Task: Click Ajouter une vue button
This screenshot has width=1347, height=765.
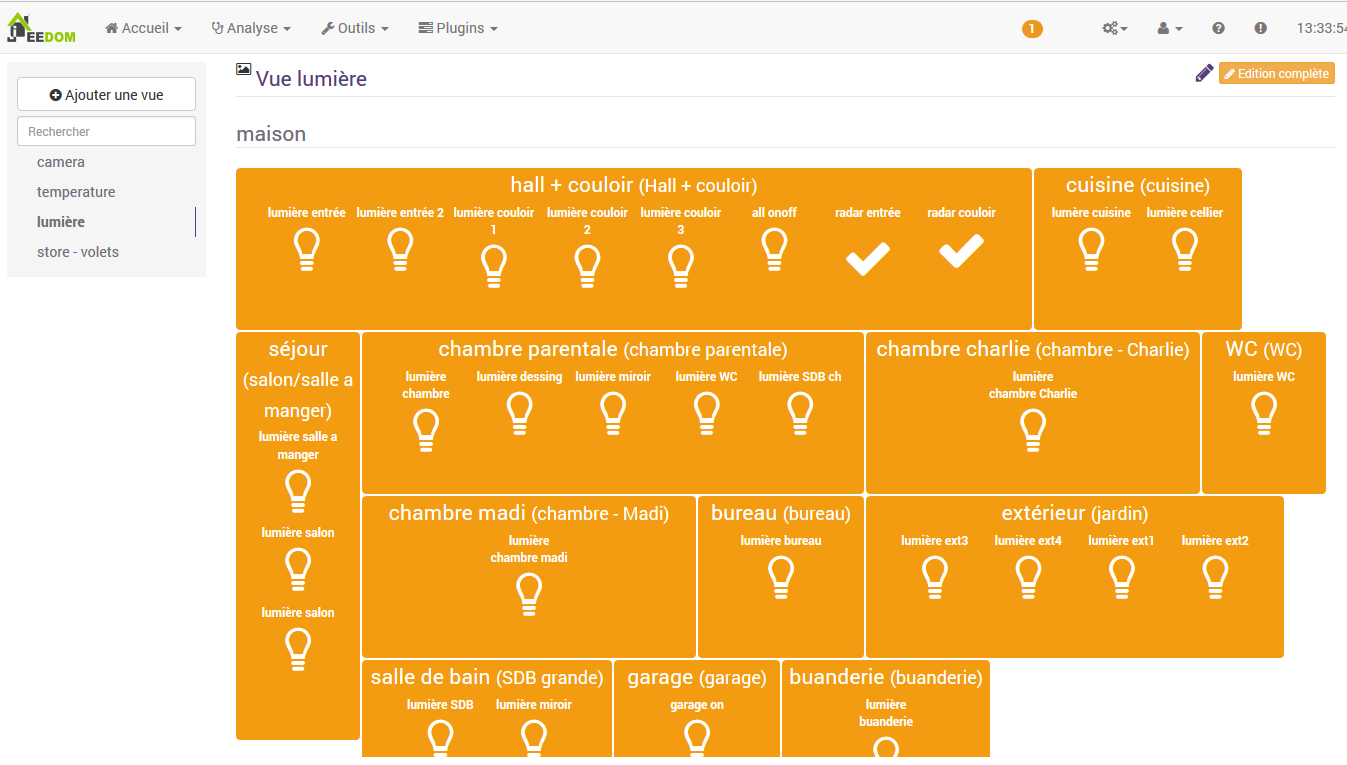Action: coord(106,95)
